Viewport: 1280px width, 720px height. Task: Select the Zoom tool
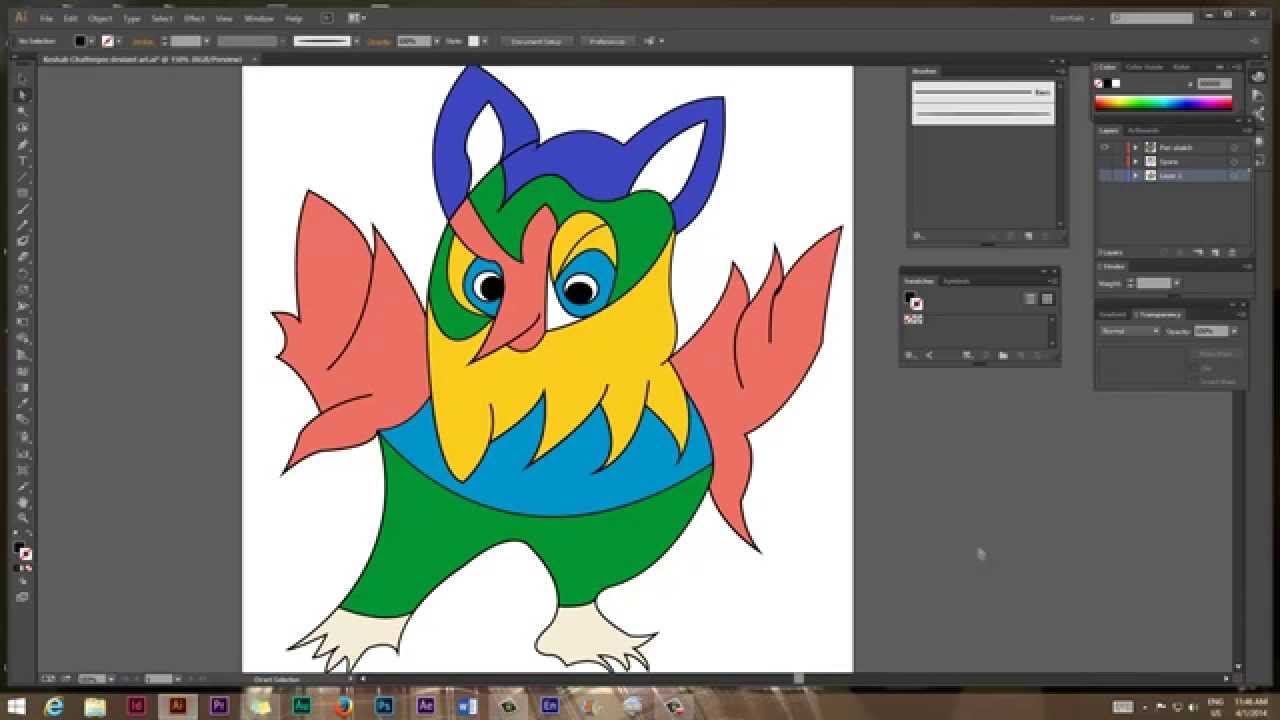tap(23, 518)
